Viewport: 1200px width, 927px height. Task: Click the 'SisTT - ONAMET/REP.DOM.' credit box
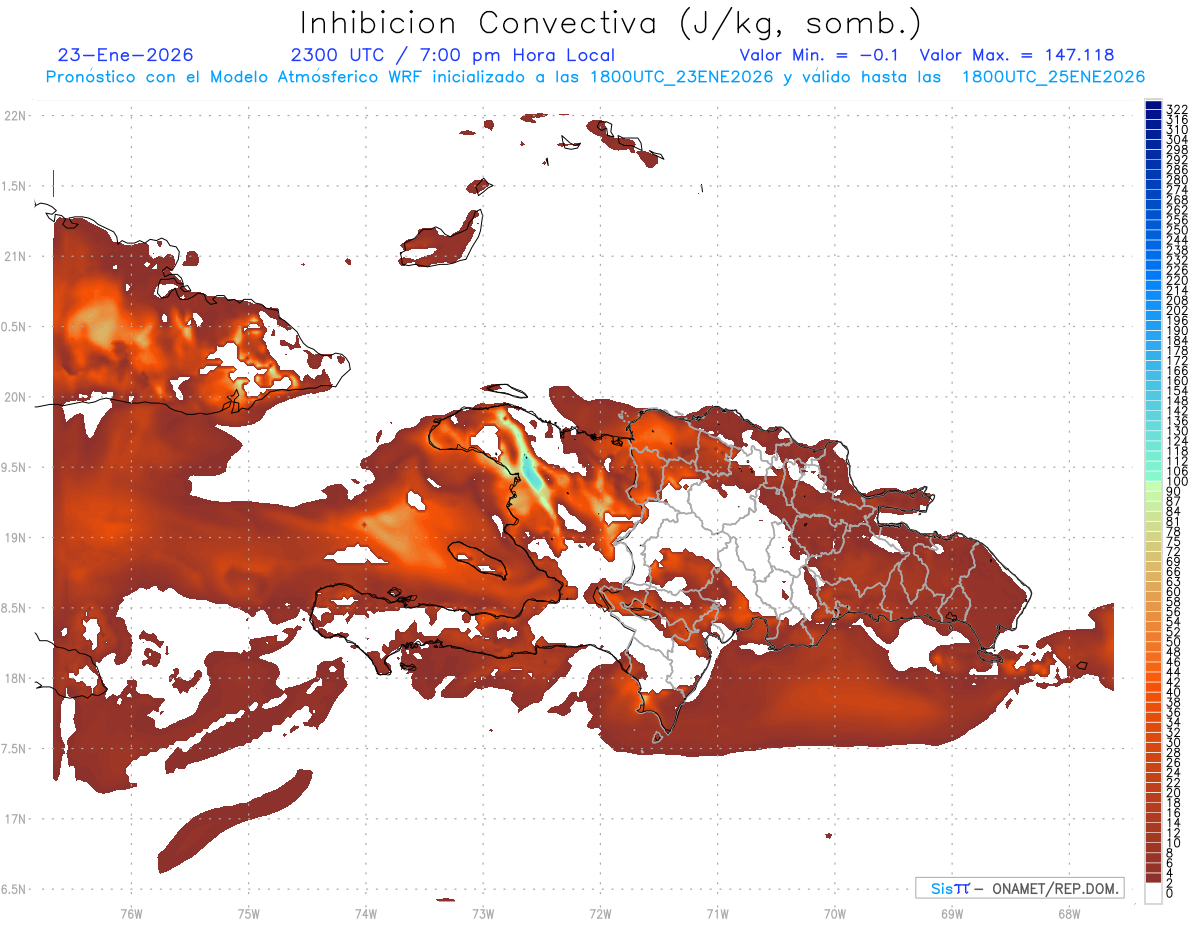point(1020,888)
